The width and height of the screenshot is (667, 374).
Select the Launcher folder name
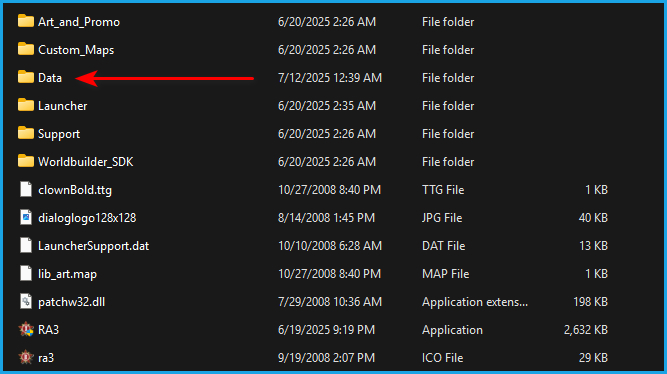(63, 106)
